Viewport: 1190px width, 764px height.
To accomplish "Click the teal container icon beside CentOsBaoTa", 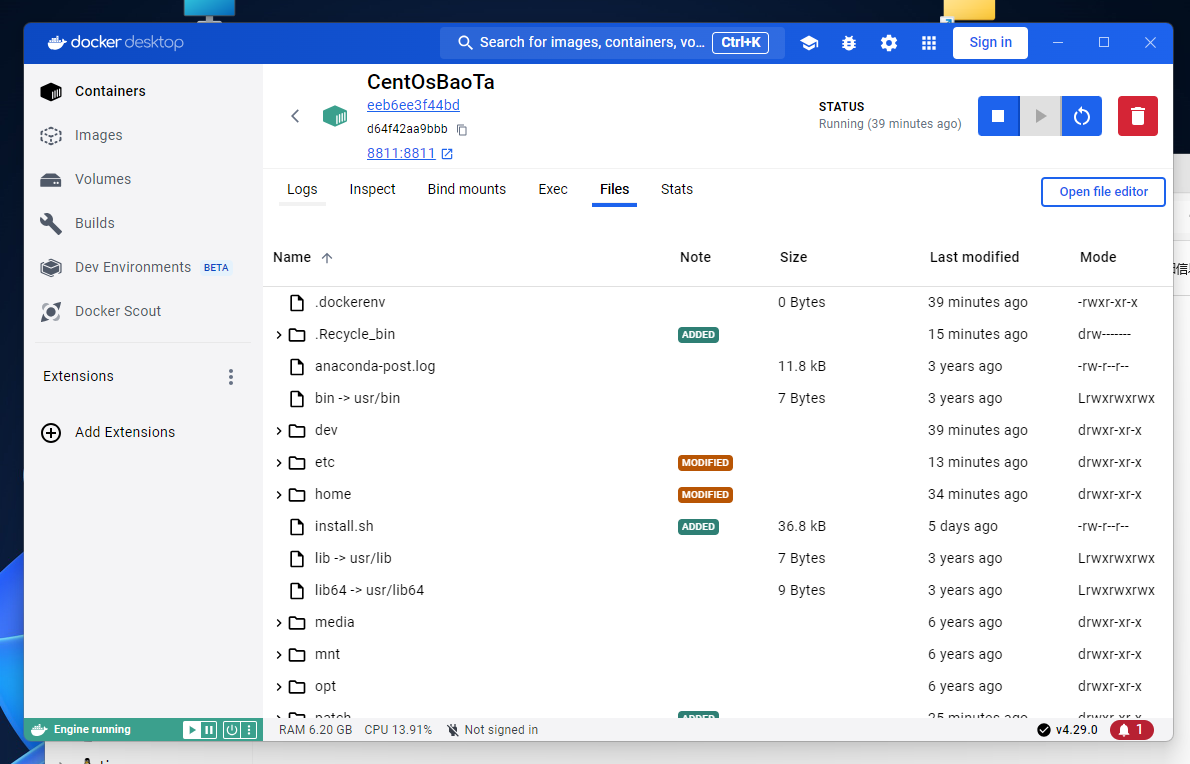I will pos(335,116).
